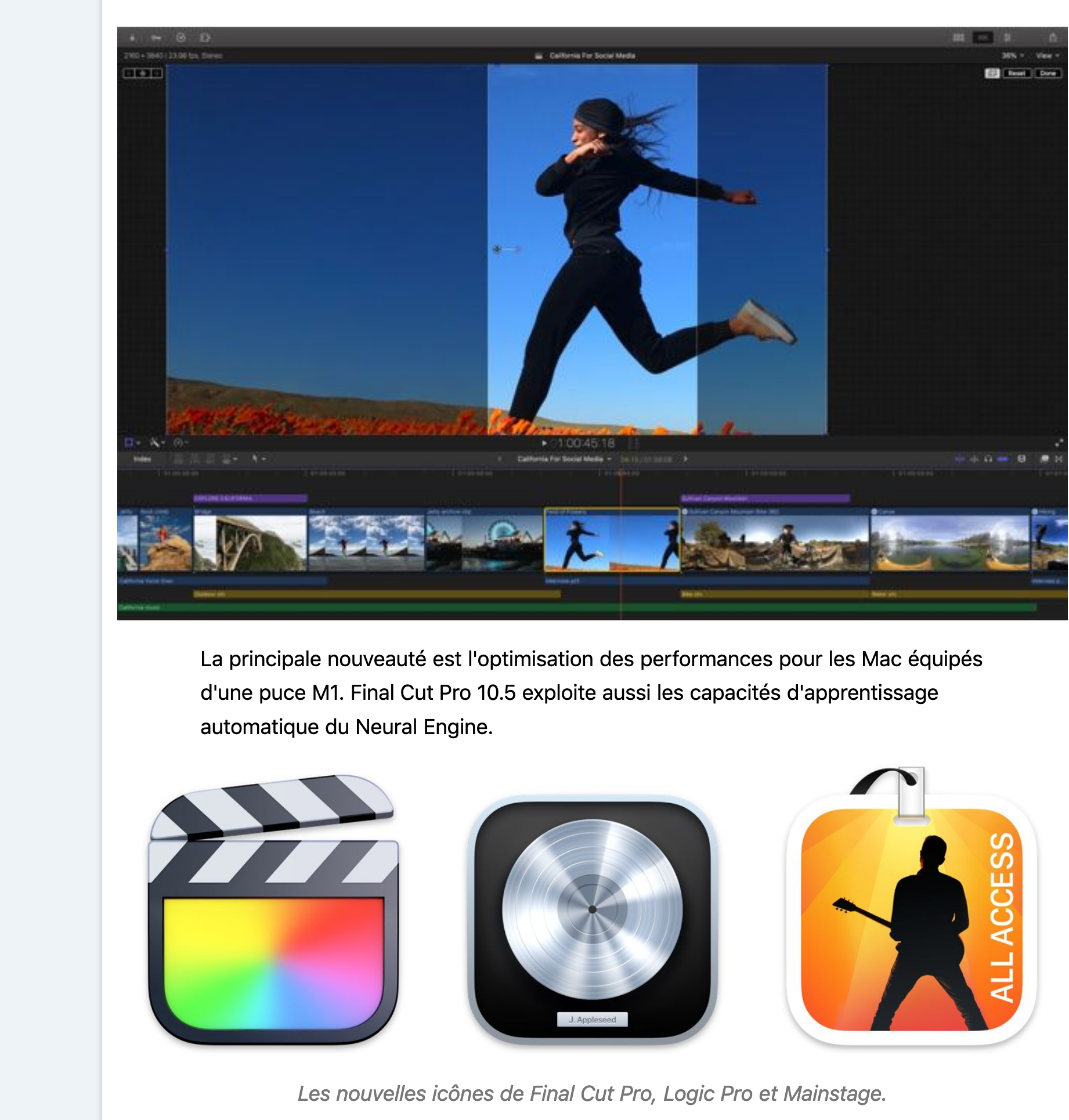Viewport: 1069px width, 1120px height.
Task: Click the fullscreen viewer arrows icon
Action: tap(1059, 443)
